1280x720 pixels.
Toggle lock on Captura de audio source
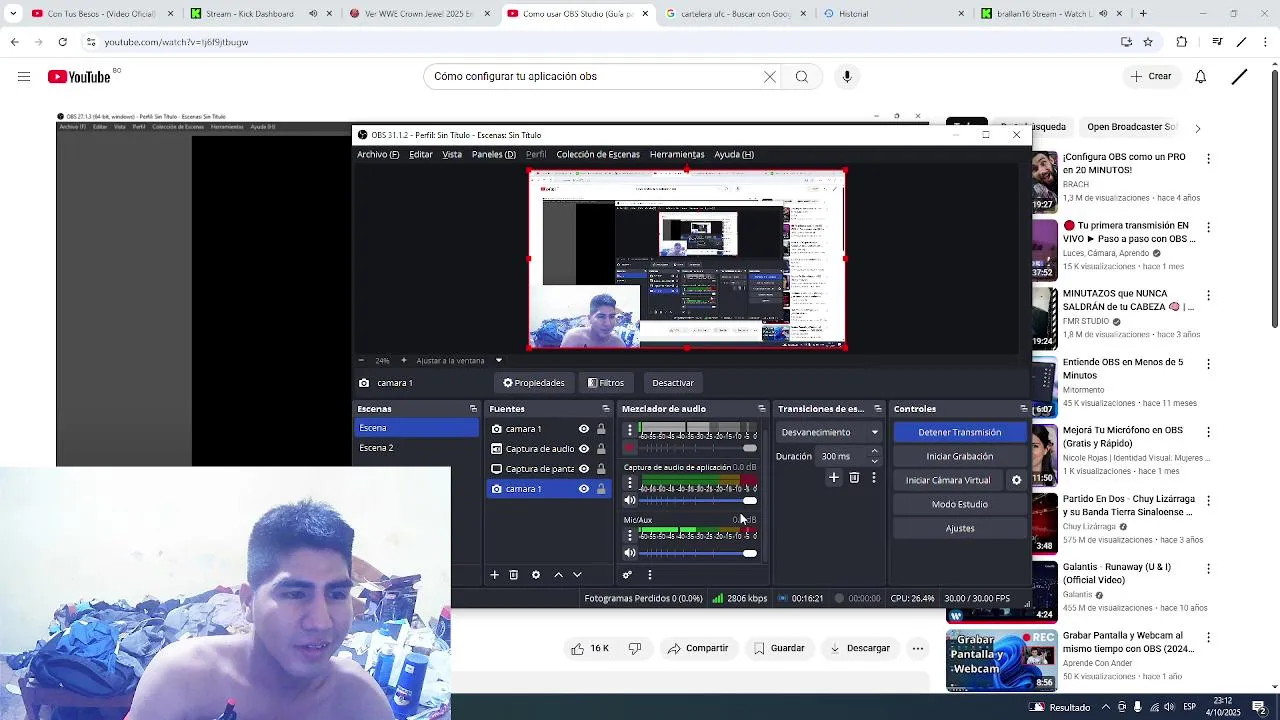(601, 449)
